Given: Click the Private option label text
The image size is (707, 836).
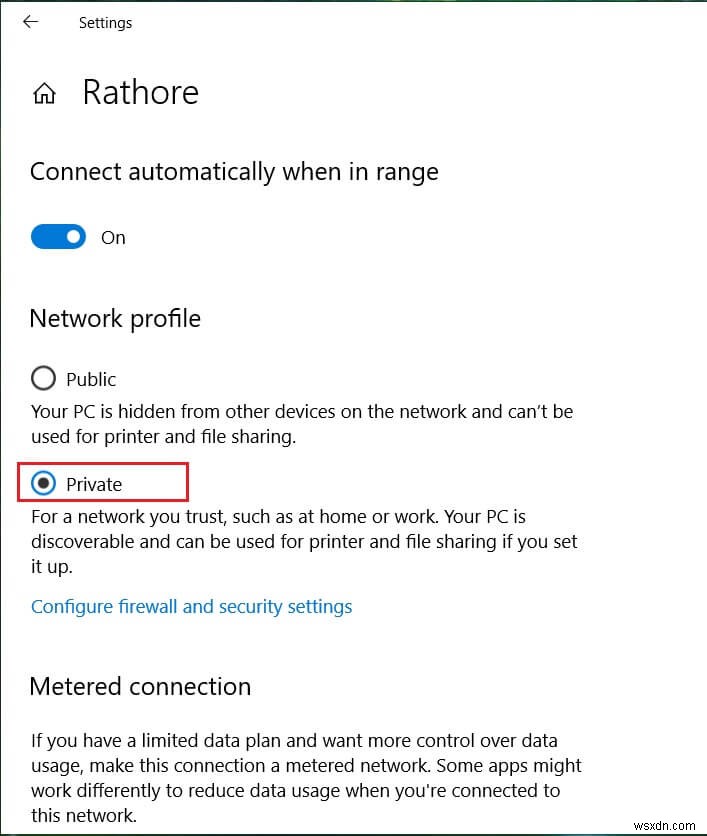Looking at the screenshot, I should coord(94,485).
